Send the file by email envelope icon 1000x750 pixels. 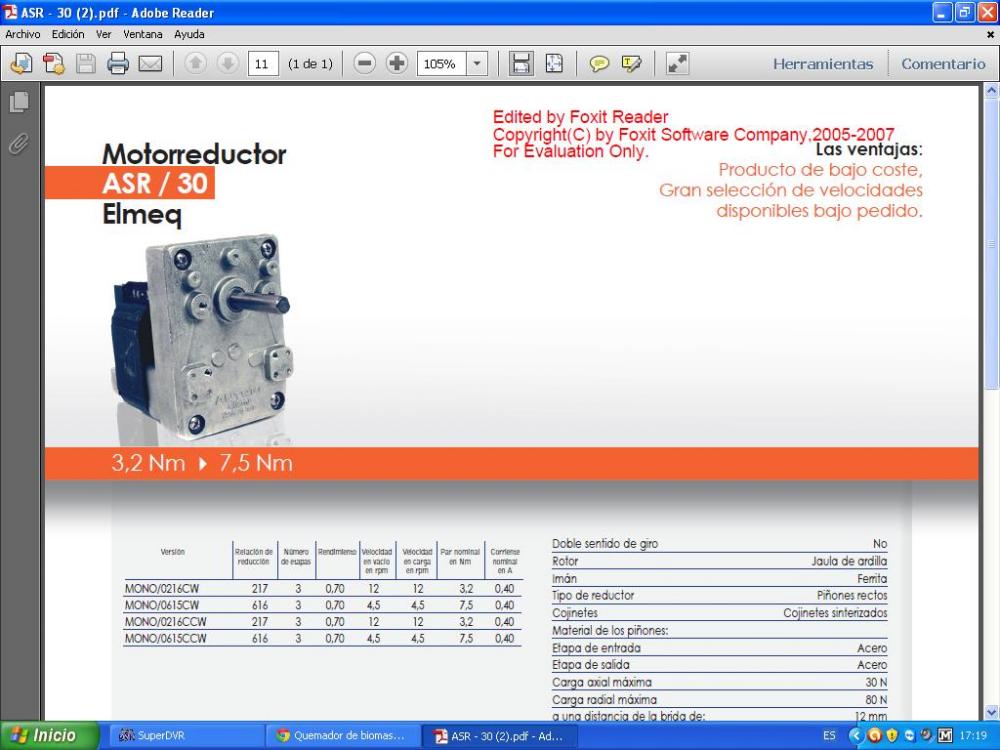point(151,63)
